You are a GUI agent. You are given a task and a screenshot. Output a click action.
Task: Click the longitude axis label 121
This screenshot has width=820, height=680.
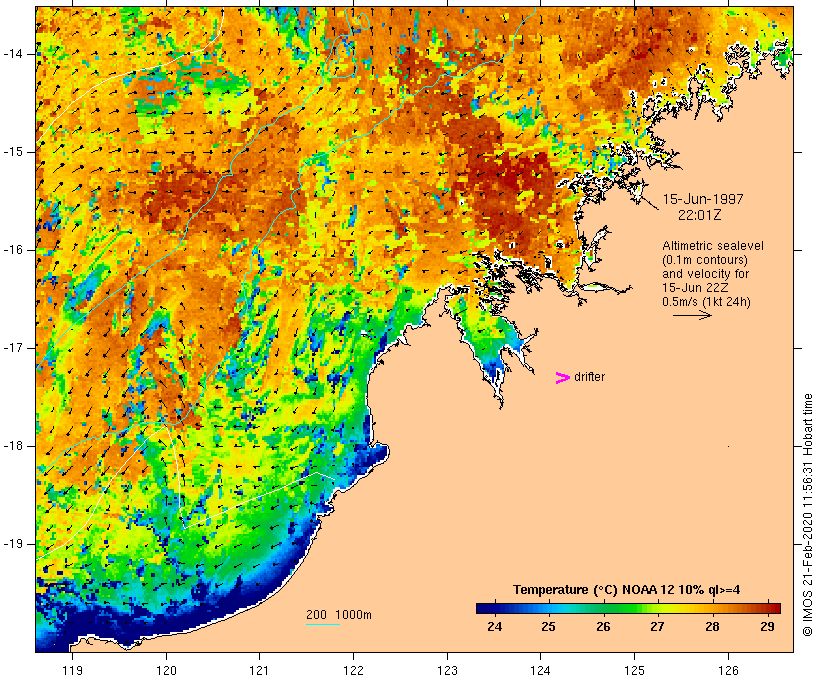point(260,670)
